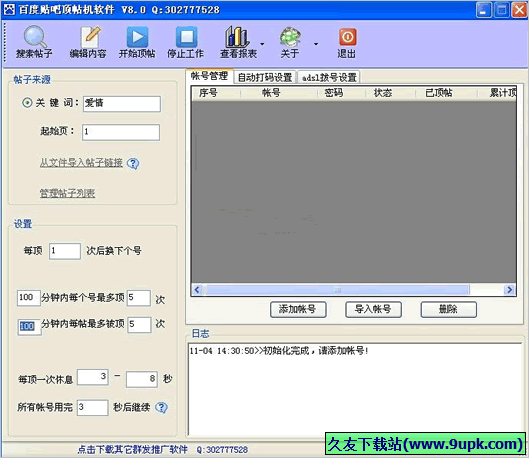The width and height of the screenshot is (529, 458).
Task: Minimize the window
Action: tap(483, 9)
